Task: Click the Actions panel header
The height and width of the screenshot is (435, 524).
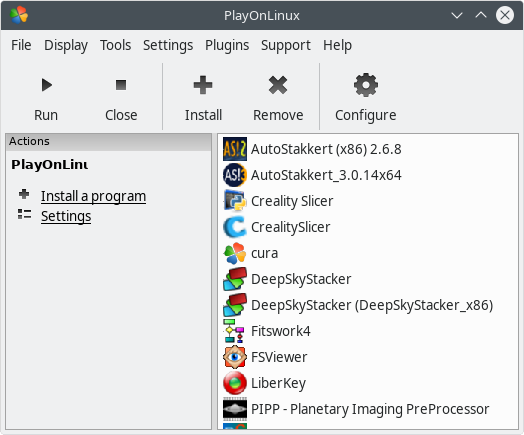Action: click(109, 142)
